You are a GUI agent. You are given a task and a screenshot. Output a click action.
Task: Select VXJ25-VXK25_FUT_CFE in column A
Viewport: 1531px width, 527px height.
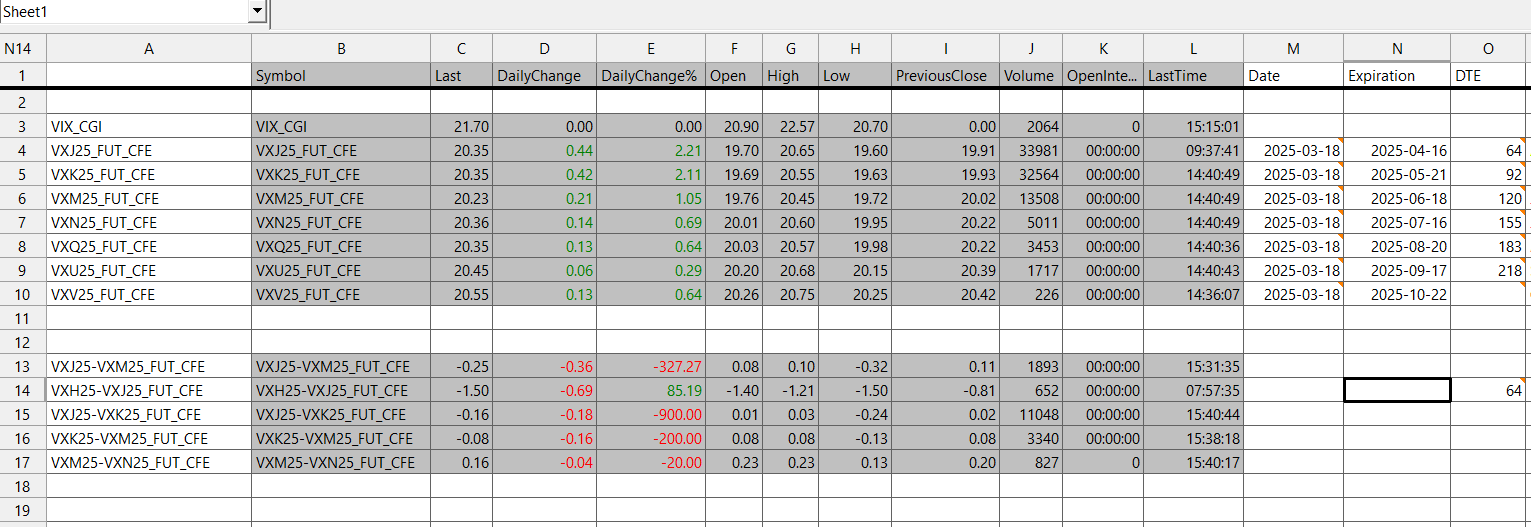click(149, 415)
